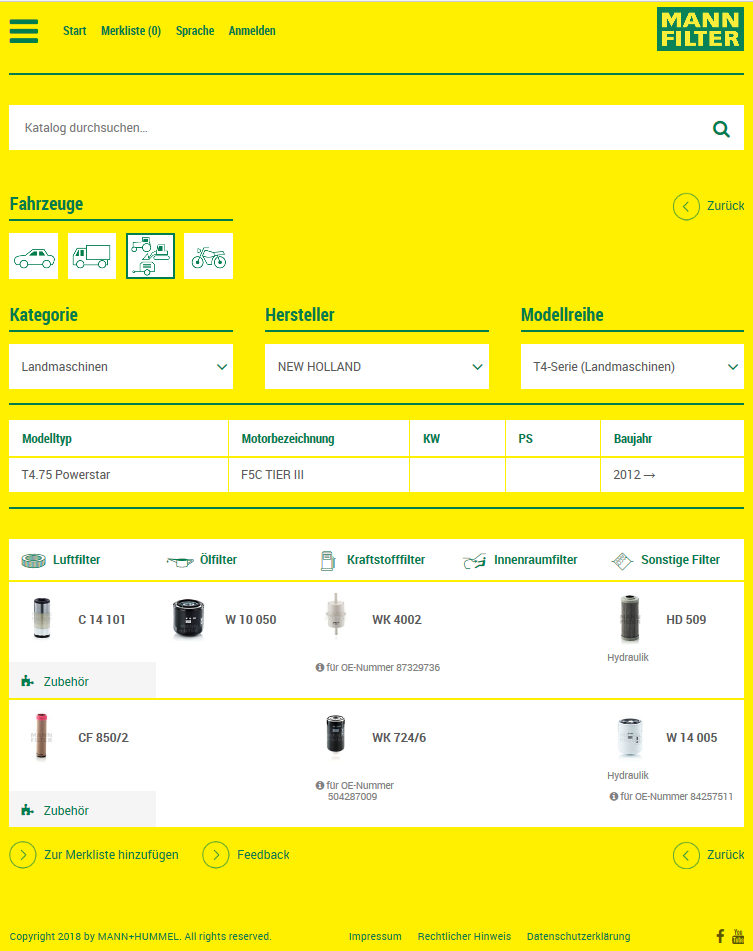This screenshot has height=951, width=753.
Task: Open the Feedback link
Action: (262, 855)
